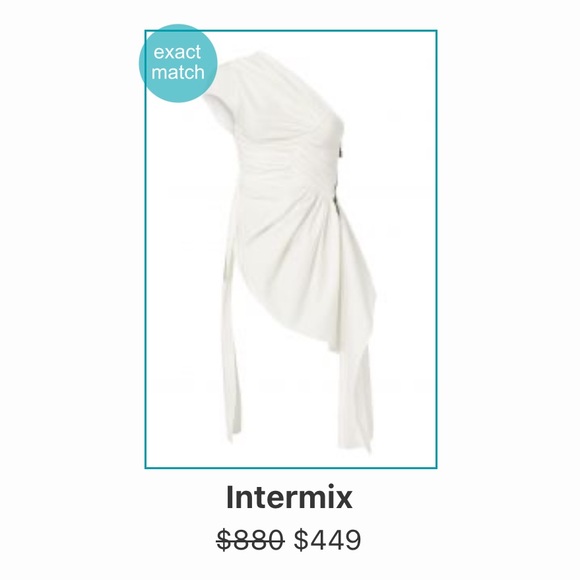Select the Intermix retailer name
This screenshot has width=580, height=580.
click(289, 498)
